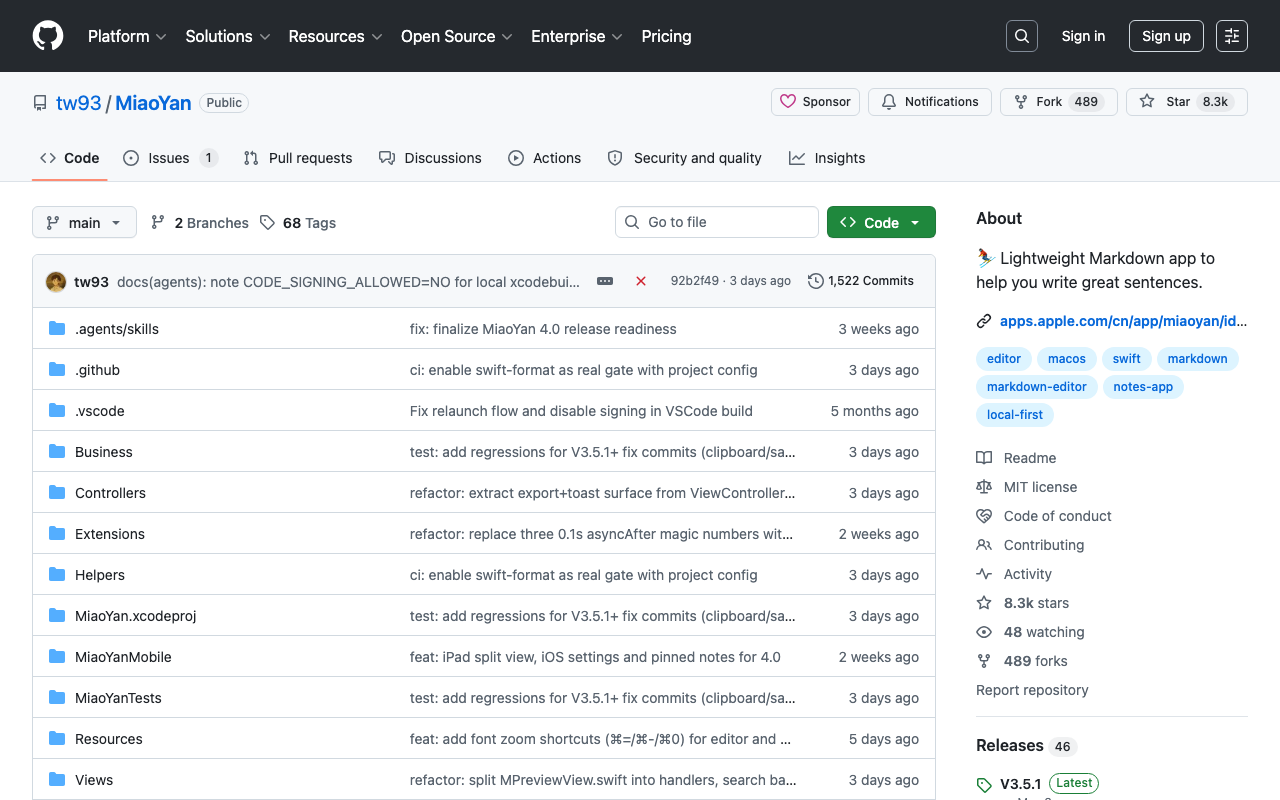The image size is (1280, 800).
Task: Click the .github folder icon
Action: pyautogui.click(x=57, y=370)
